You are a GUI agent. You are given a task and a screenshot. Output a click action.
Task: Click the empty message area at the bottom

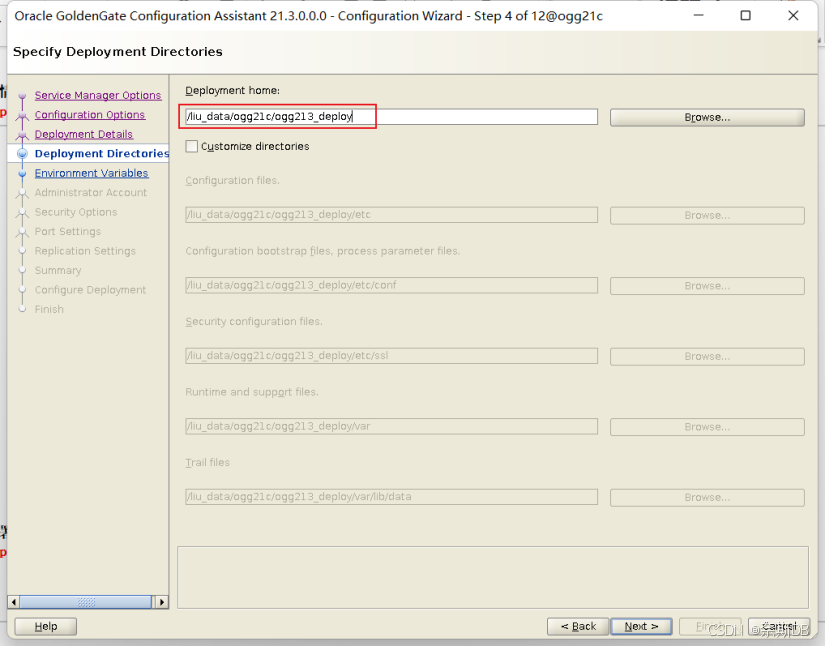[x=492, y=577]
